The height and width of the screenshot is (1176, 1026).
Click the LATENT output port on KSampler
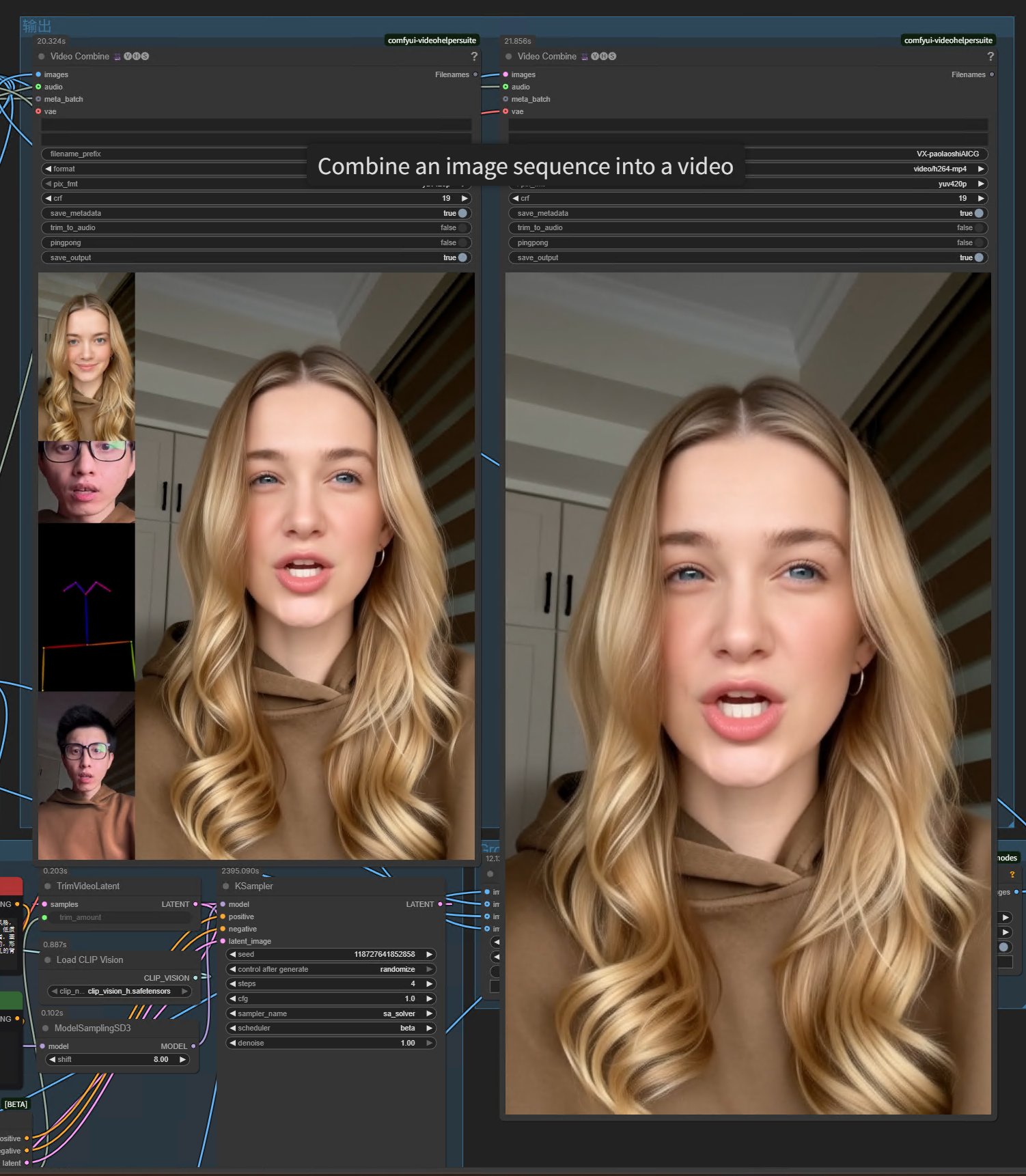440,904
